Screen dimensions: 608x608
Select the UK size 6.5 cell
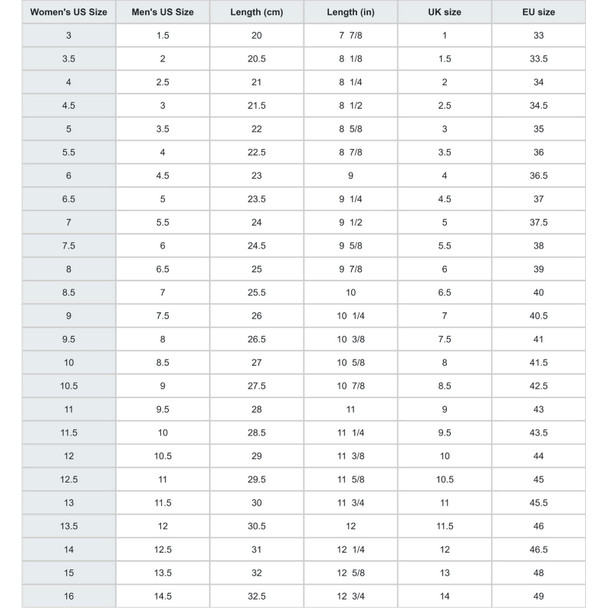(x=444, y=292)
